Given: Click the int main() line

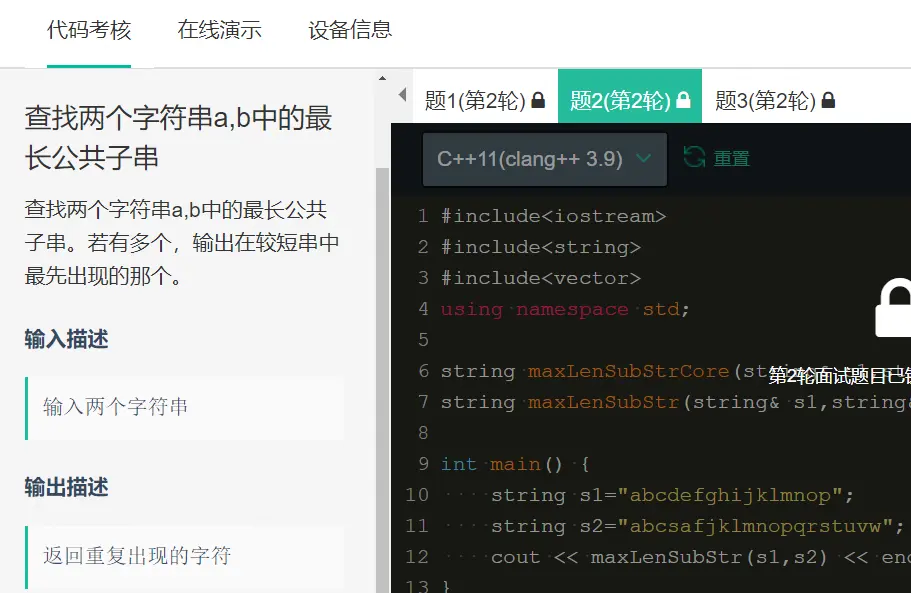Looking at the screenshot, I should (x=515, y=464).
